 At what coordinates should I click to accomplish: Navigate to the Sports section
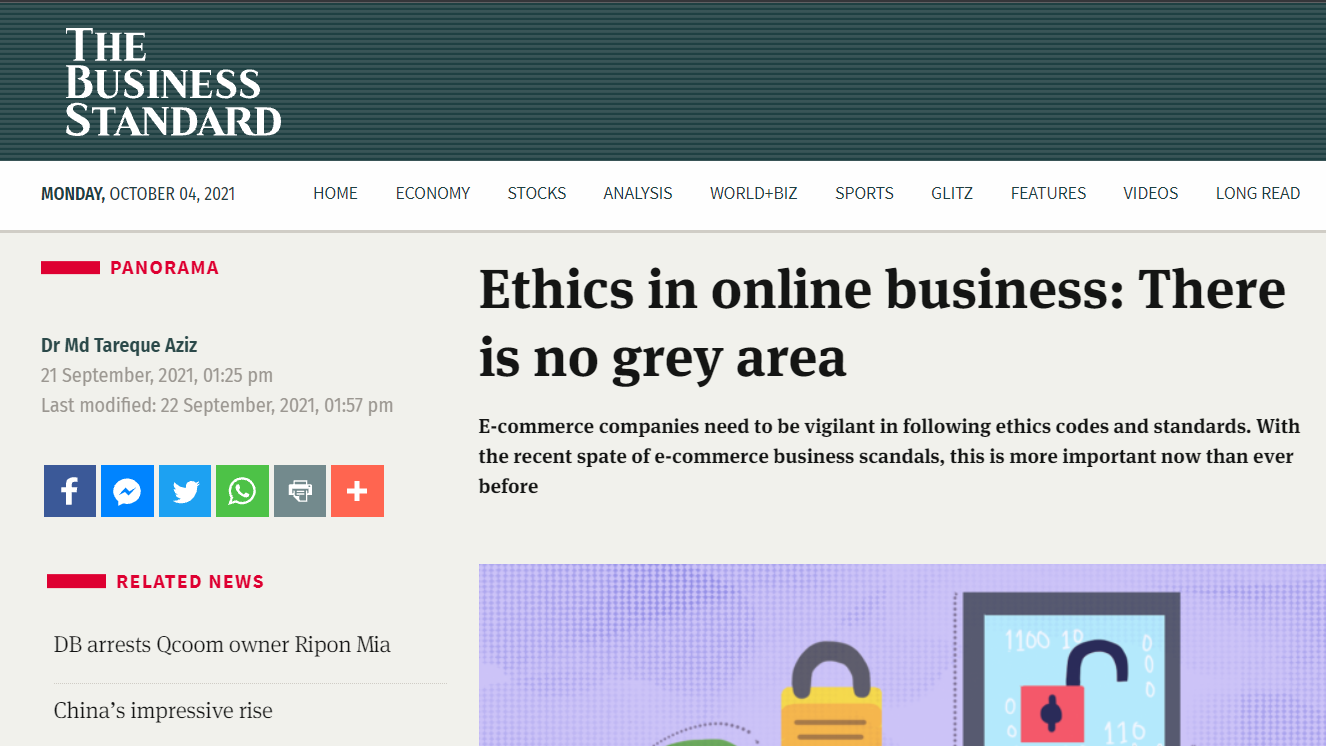(x=864, y=193)
